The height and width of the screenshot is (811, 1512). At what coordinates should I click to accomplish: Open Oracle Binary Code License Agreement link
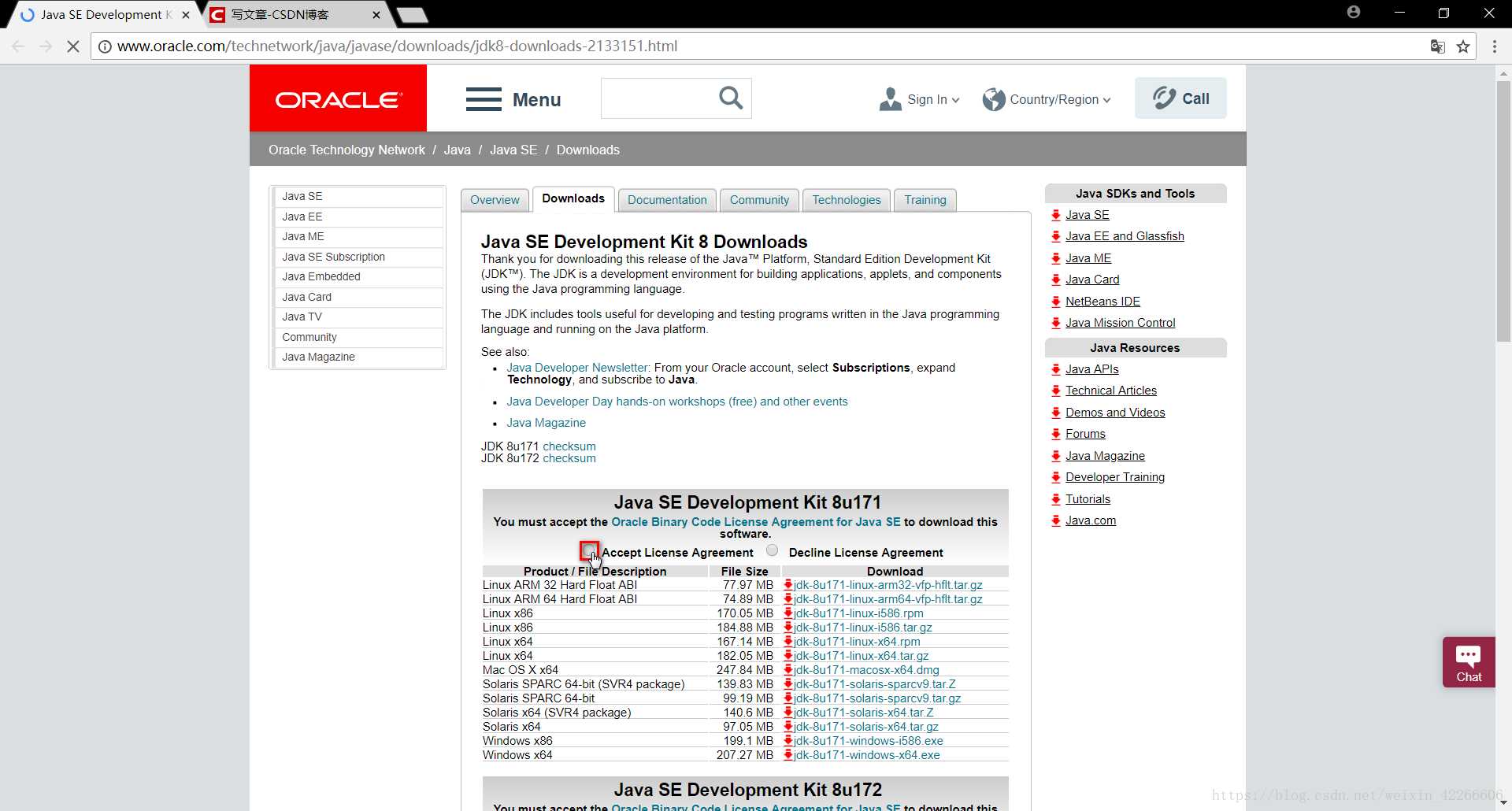[x=756, y=522]
